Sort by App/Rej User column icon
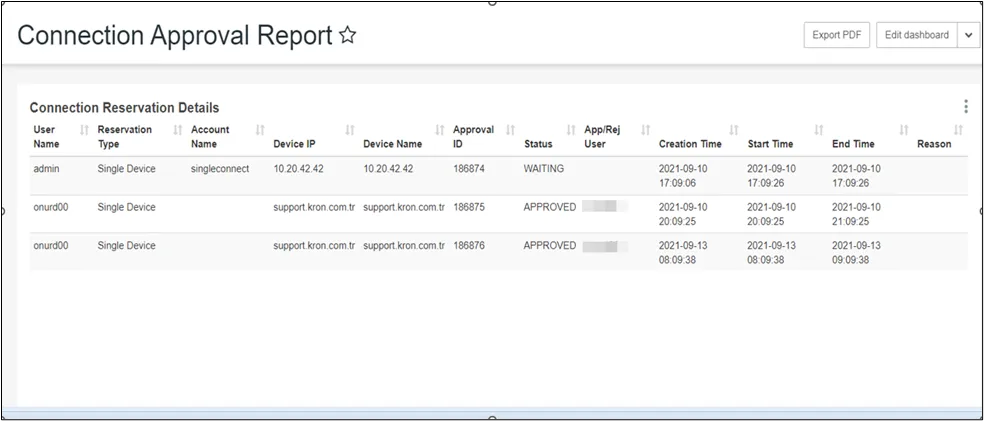The image size is (984, 421). click(645, 130)
